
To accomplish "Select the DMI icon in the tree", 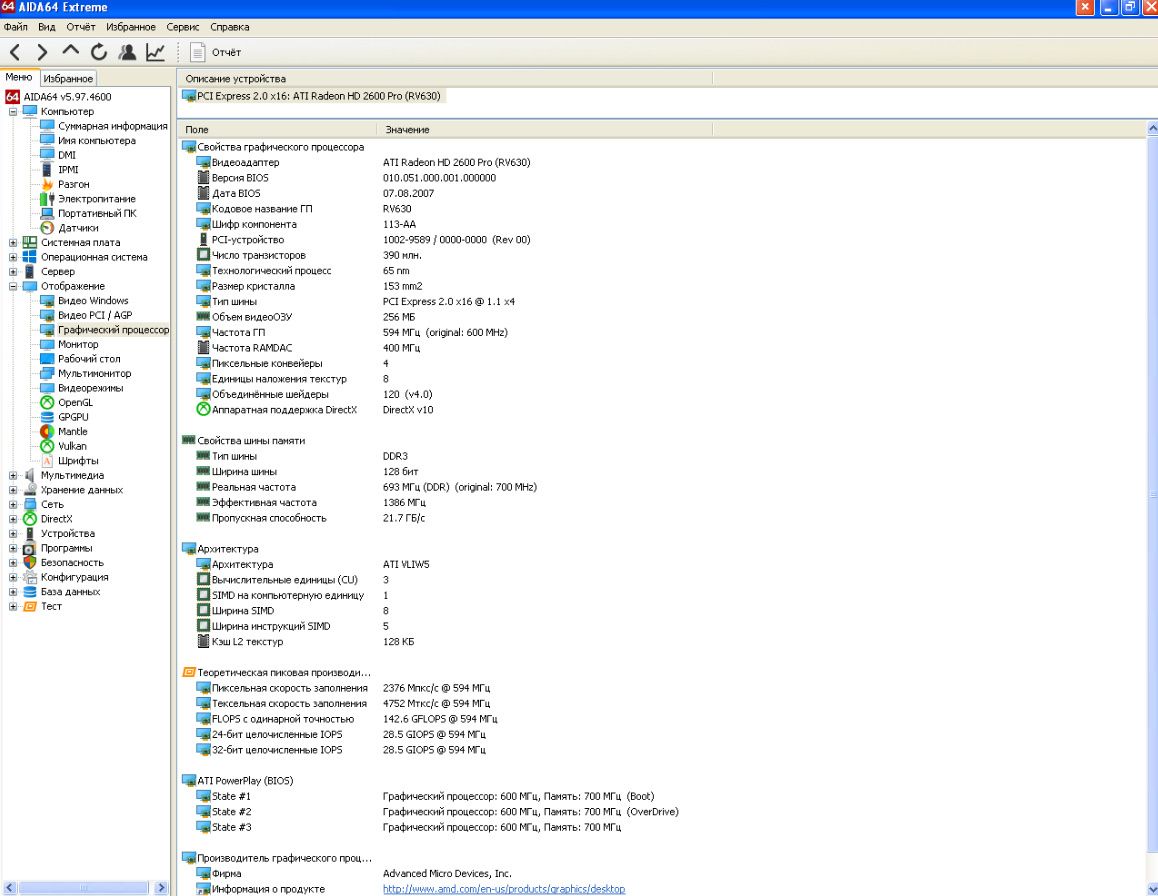I will coord(47,155).
